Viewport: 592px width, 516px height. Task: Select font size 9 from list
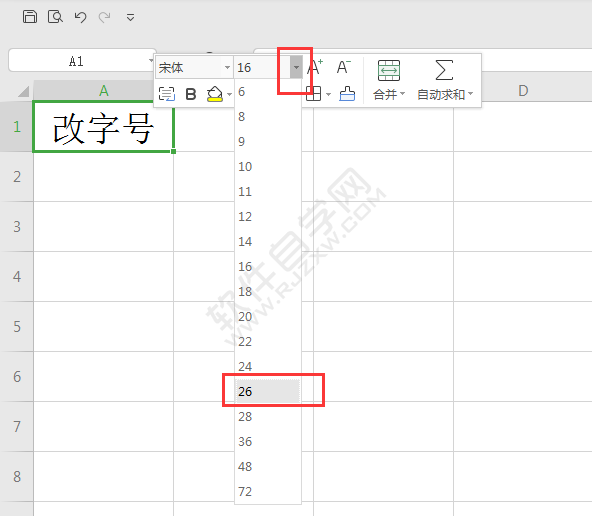tap(268, 142)
